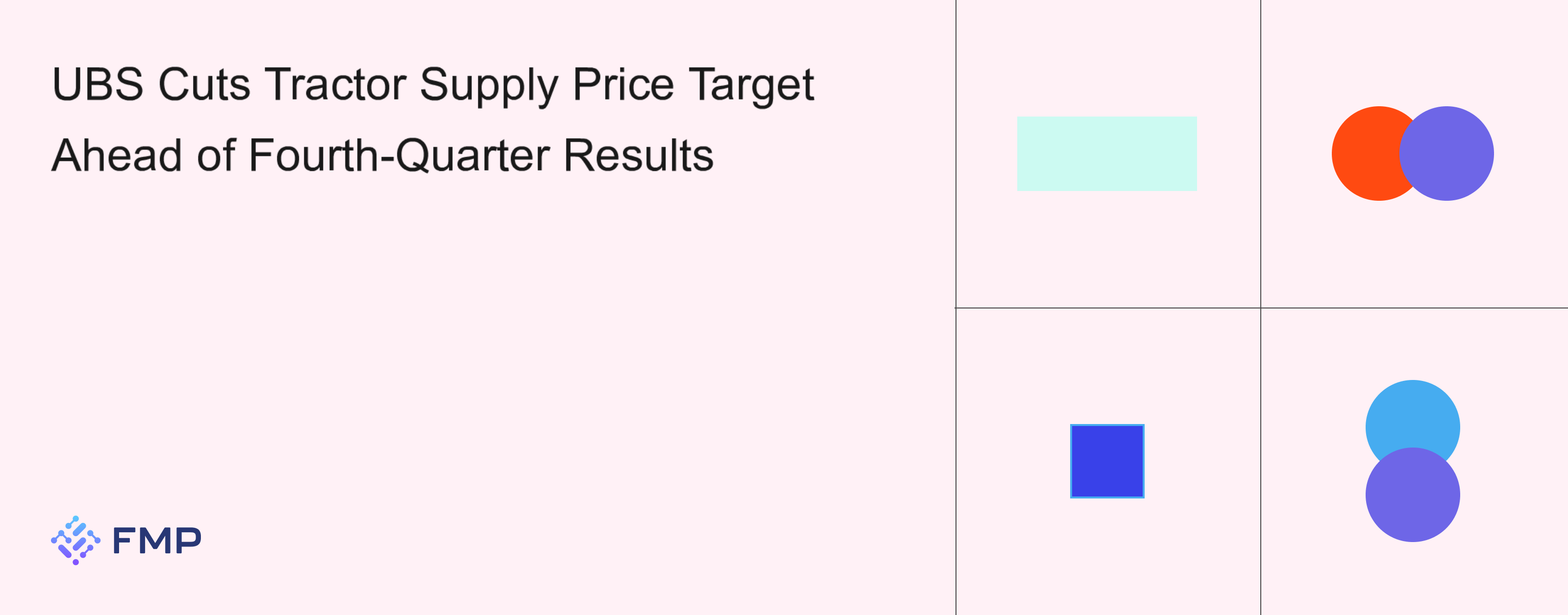Click the word "Results" in the headline
The height and width of the screenshot is (615, 1568).
click(x=638, y=156)
